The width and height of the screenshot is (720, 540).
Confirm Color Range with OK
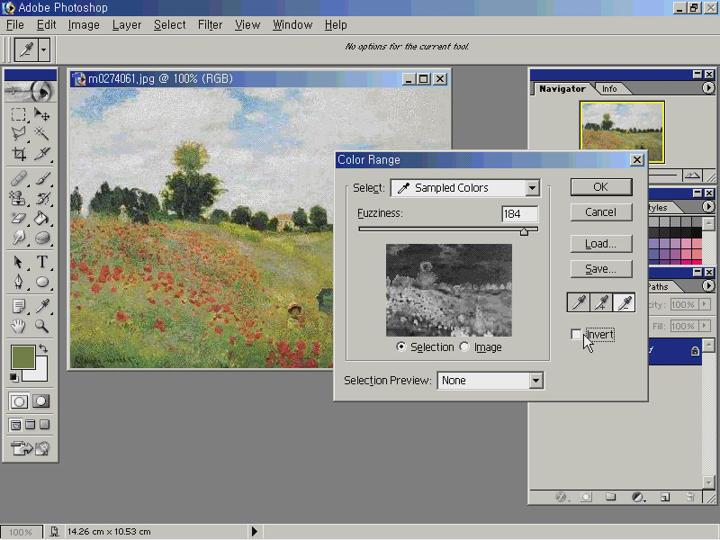601,187
